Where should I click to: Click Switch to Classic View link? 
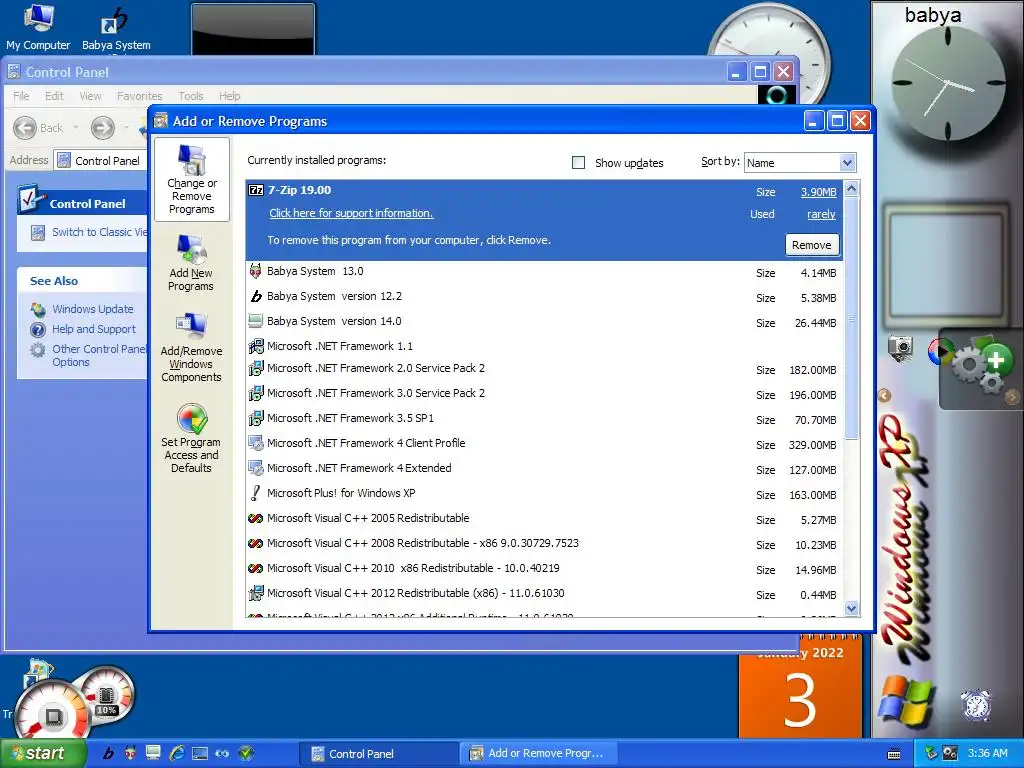coord(100,232)
